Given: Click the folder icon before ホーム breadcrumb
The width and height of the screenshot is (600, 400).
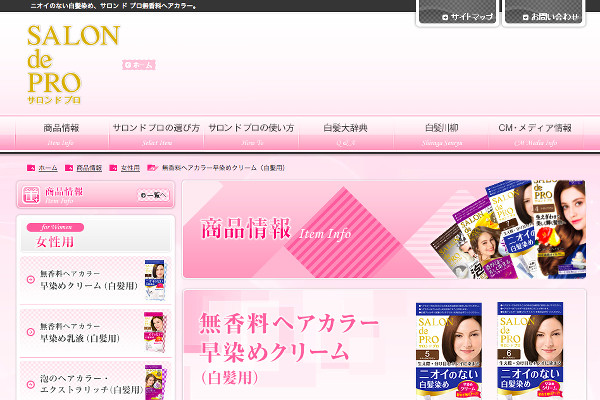Looking at the screenshot, I should click(31, 168).
